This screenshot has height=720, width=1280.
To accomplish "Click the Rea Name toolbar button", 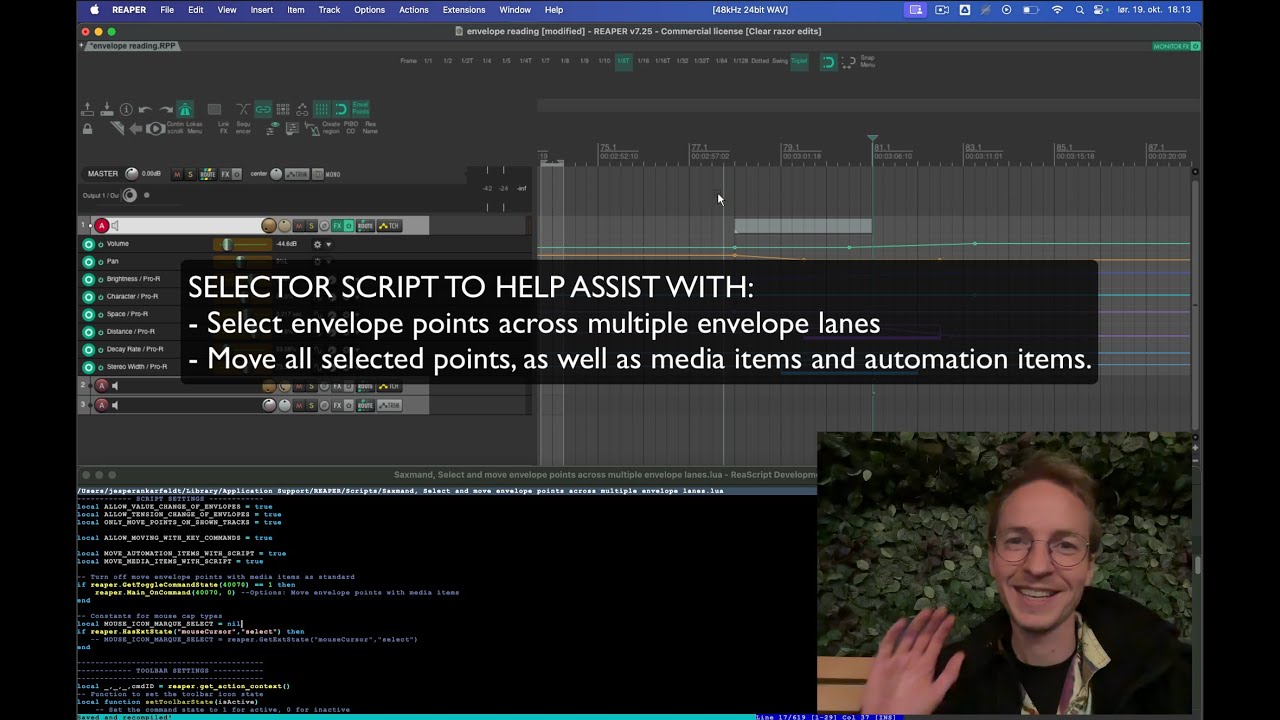I will coord(370,128).
